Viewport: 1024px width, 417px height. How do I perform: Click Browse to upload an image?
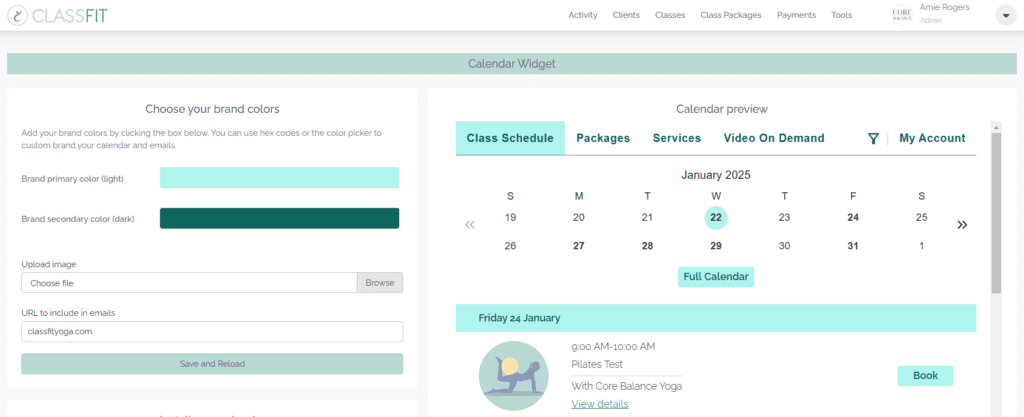[380, 283]
